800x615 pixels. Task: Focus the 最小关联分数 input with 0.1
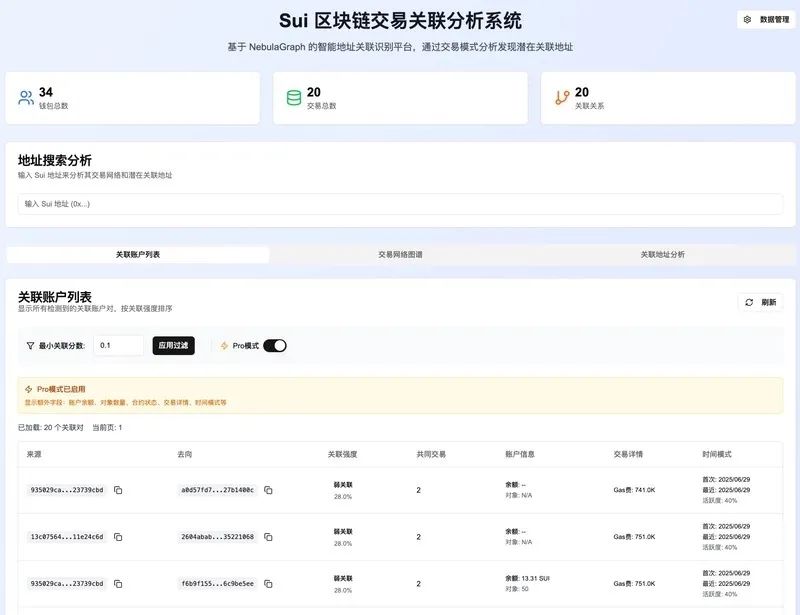[119, 346]
